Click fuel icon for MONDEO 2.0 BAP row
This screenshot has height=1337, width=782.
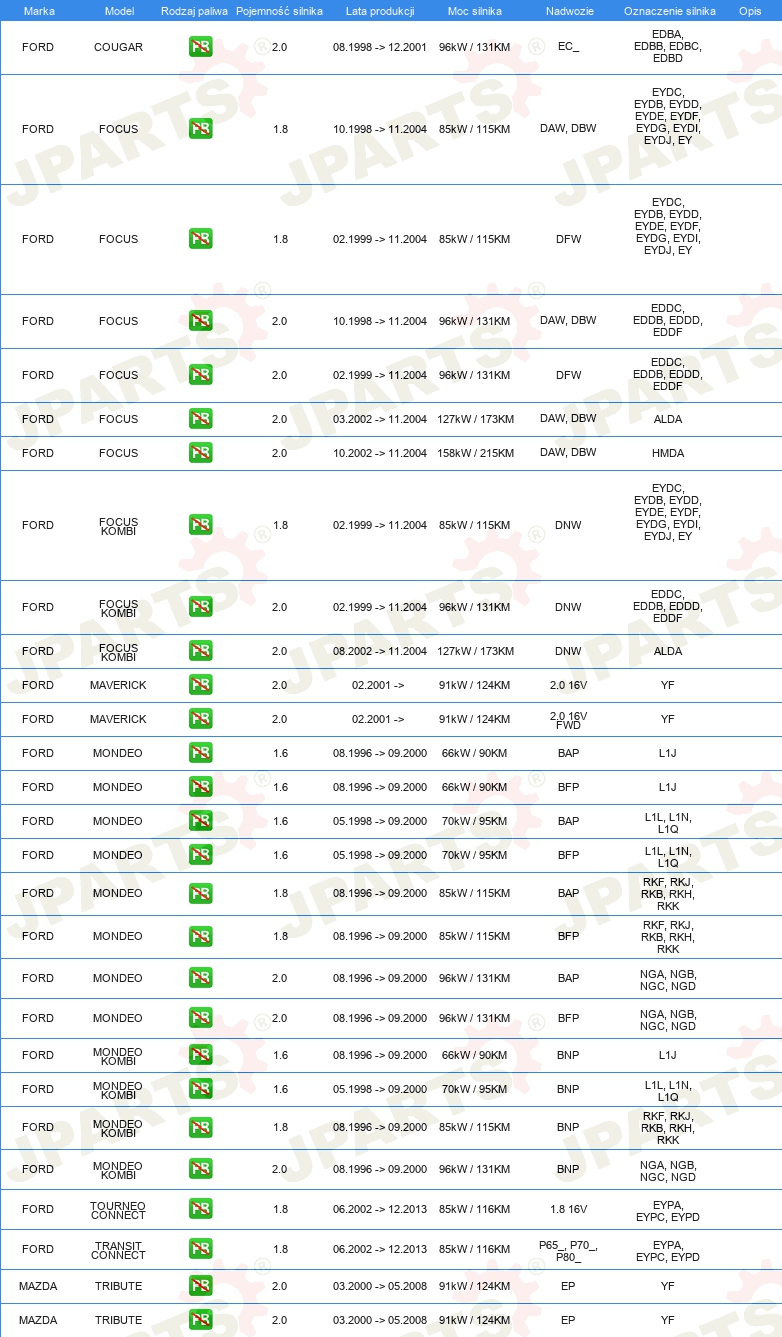tap(201, 978)
